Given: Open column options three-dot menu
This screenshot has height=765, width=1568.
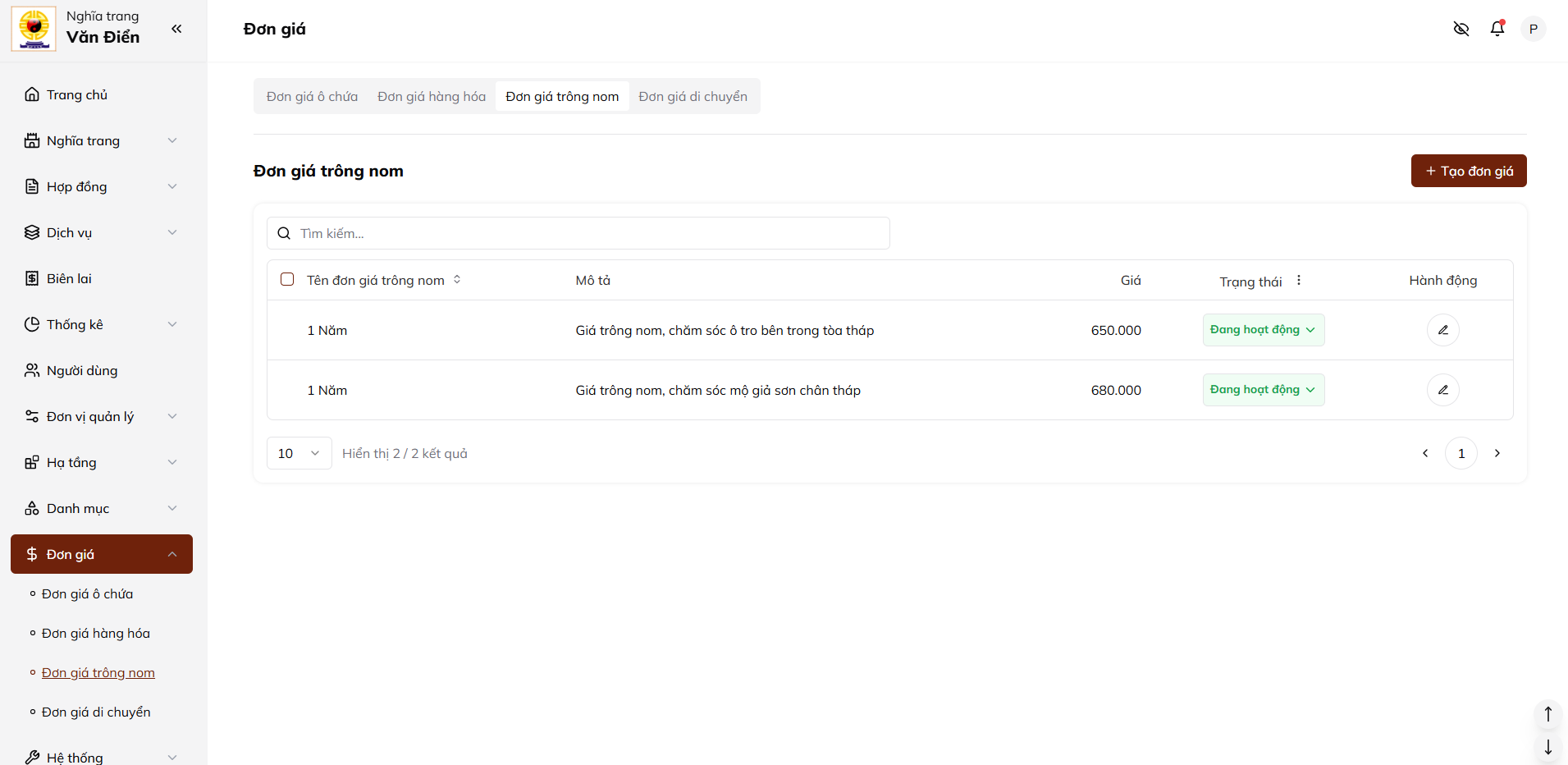Looking at the screenshot, I should (x=1299, y=281).
